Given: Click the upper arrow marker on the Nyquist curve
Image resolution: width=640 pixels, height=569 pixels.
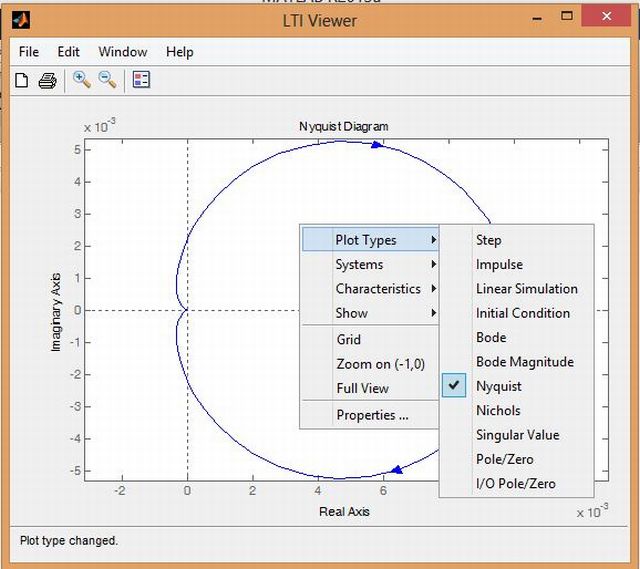Looking at the screenshot, I should tap(377, 144).
